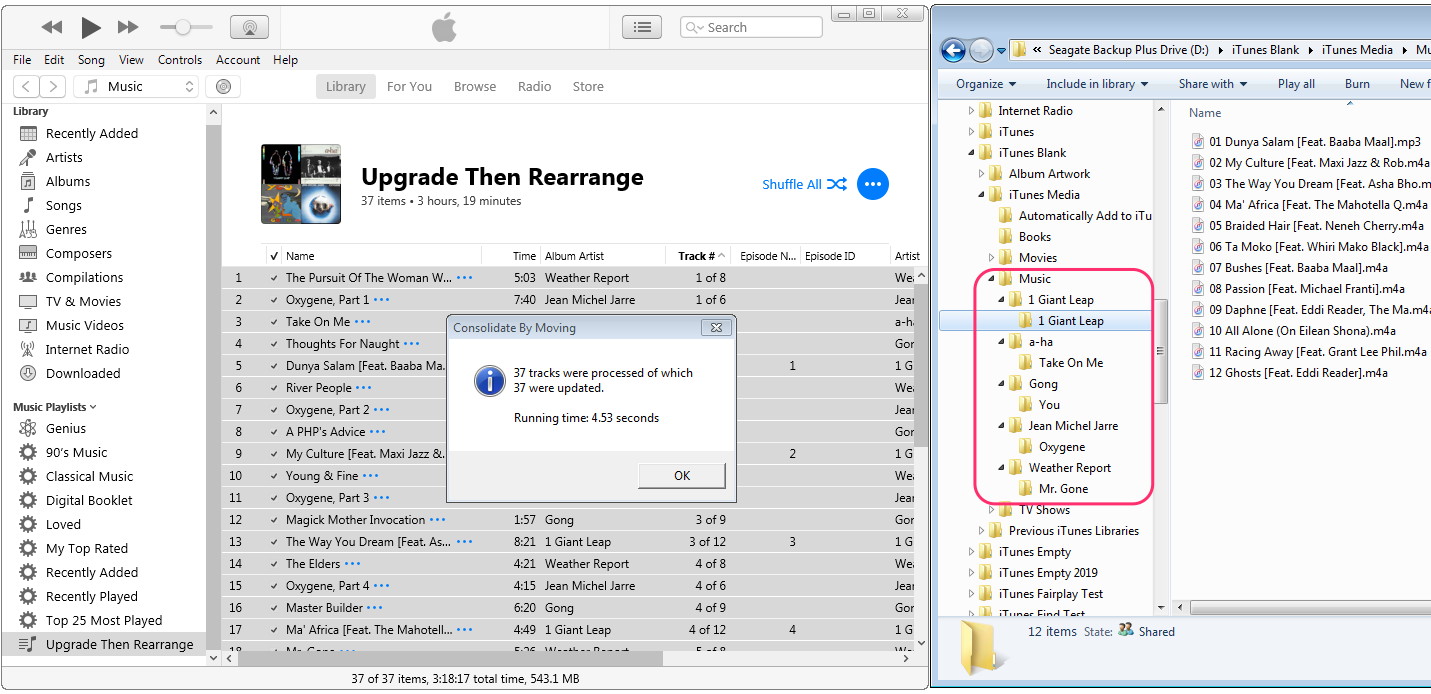
Task: Sort by the Album Artist column header
Action: pyautogui.click(x=602, y=256)
